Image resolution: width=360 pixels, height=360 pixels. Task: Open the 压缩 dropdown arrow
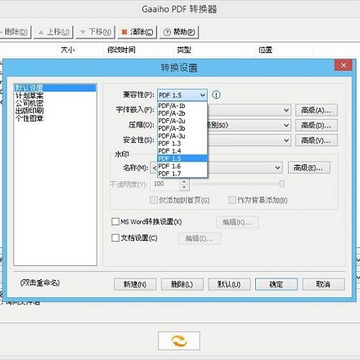[x=287, y=125]
